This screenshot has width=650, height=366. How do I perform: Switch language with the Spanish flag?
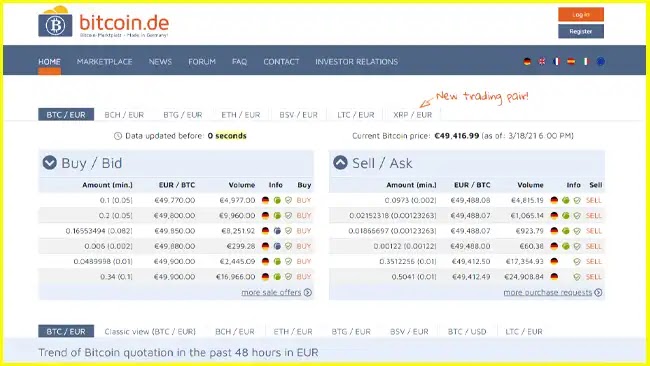[x=571, y=61]
